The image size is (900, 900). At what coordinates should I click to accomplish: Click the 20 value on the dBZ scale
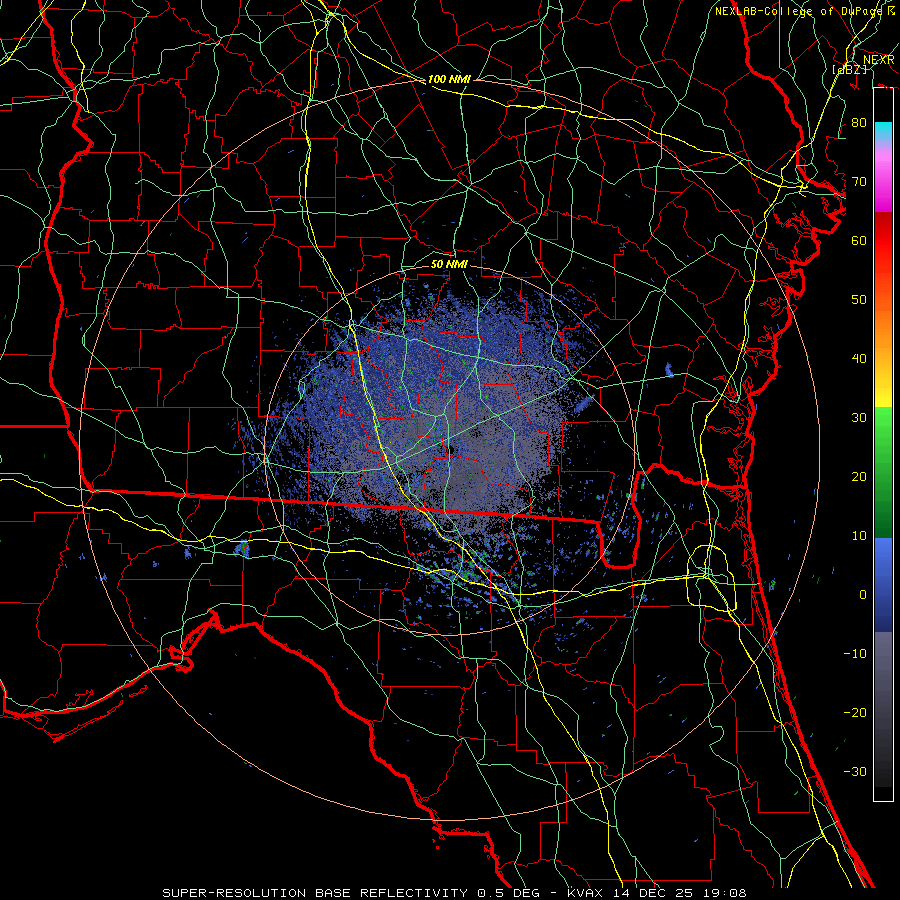click(859, 476)
